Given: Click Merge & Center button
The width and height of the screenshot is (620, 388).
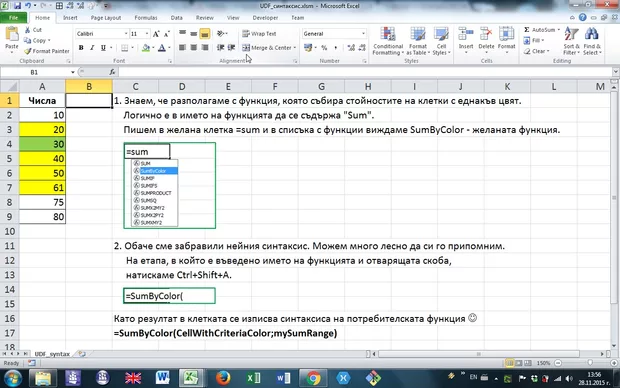Looking at the screenshot, I should 267,47.
